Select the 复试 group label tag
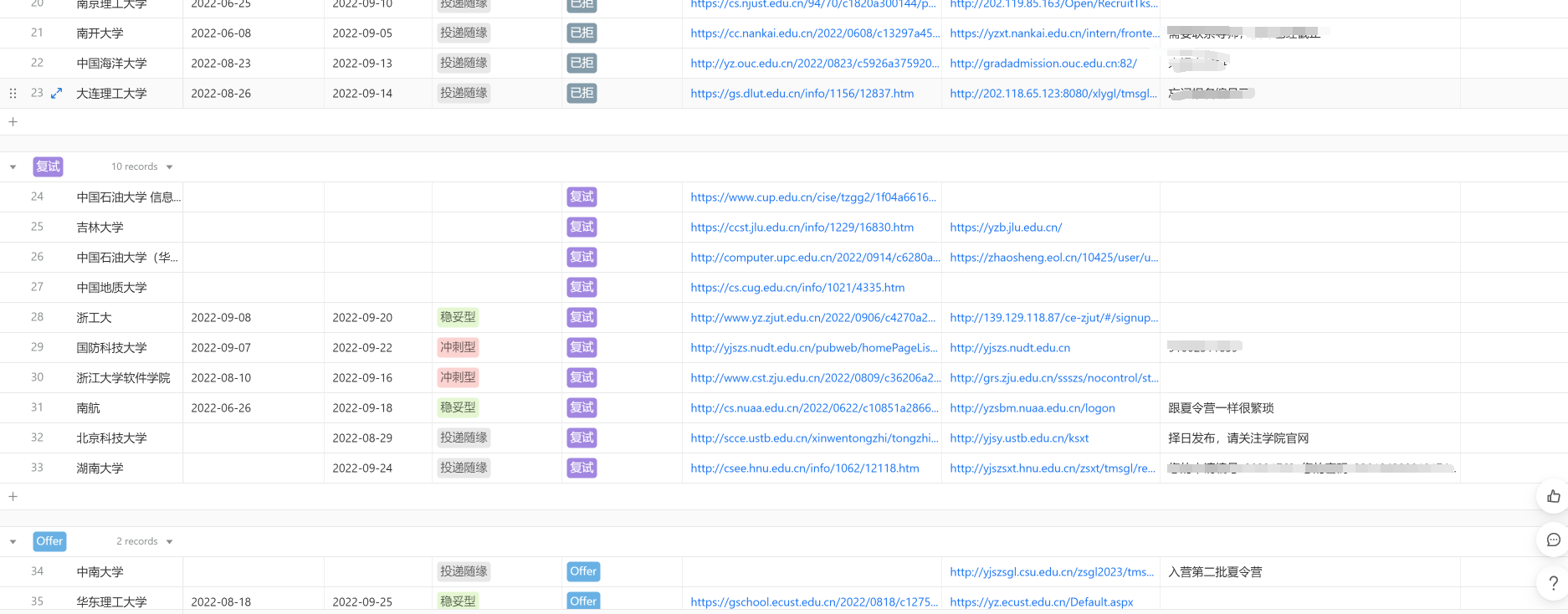 pos(49,167)
